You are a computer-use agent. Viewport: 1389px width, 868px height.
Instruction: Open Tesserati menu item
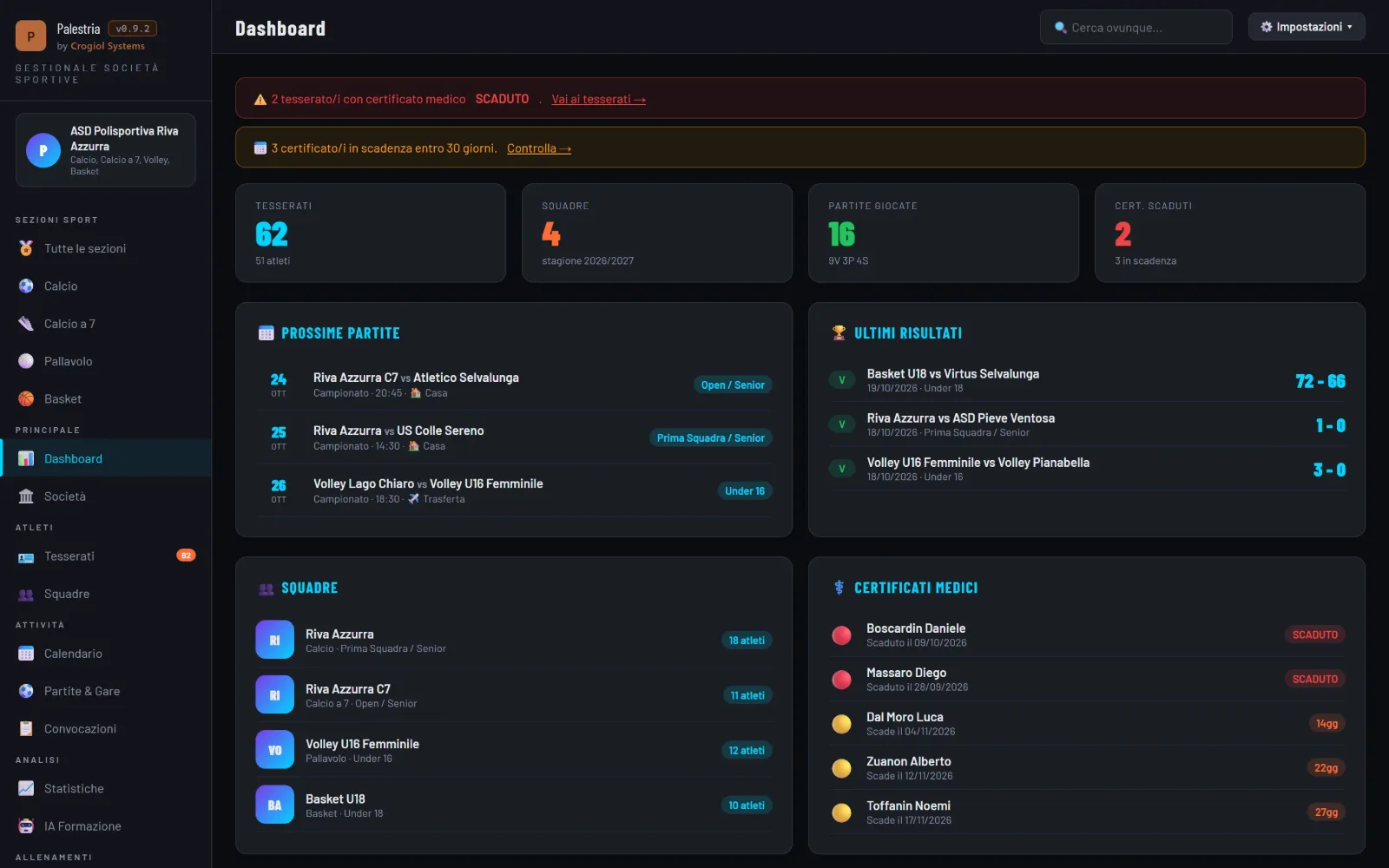point(106,556)
